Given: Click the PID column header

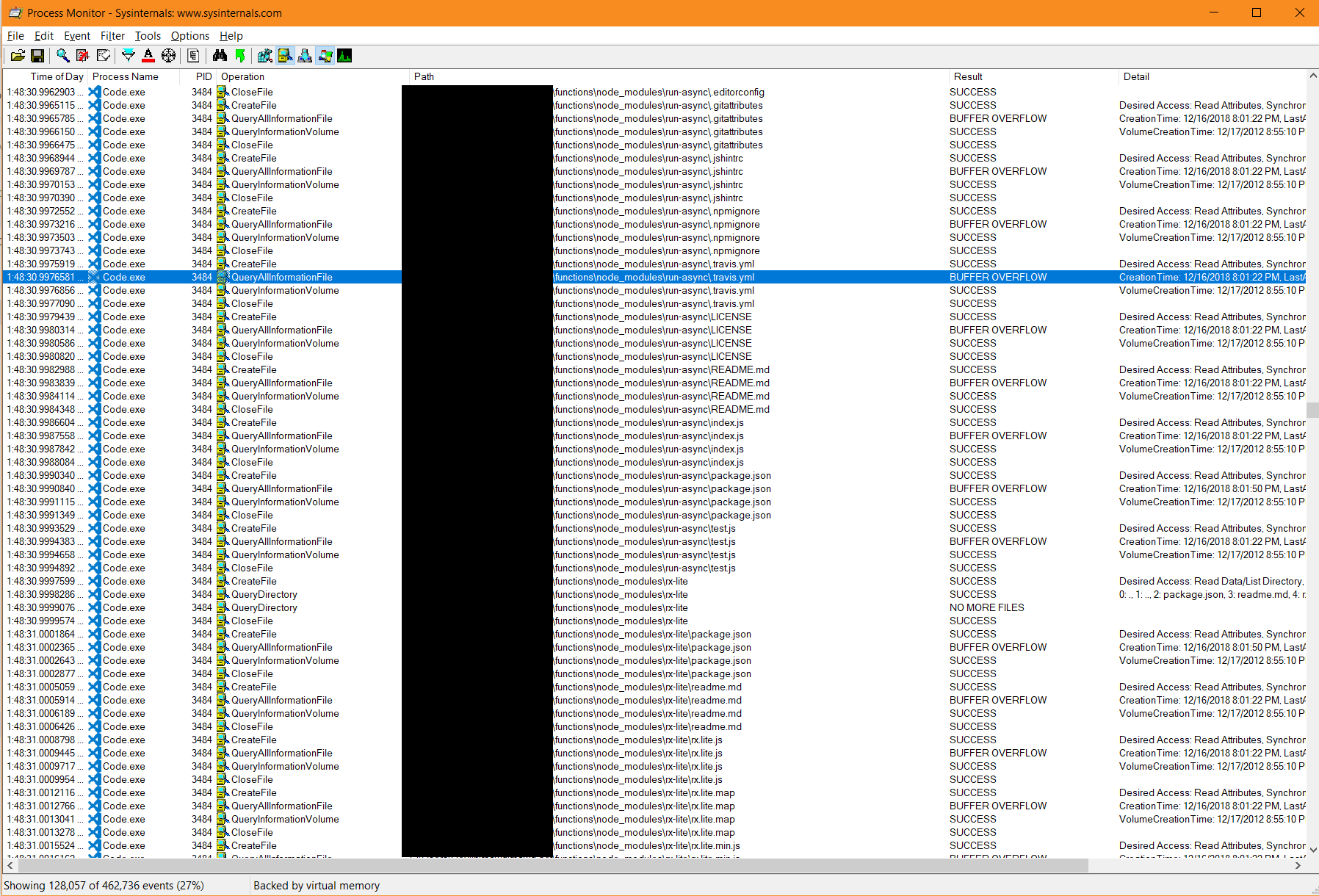Looking at the screenshot, I should point(198,76).
